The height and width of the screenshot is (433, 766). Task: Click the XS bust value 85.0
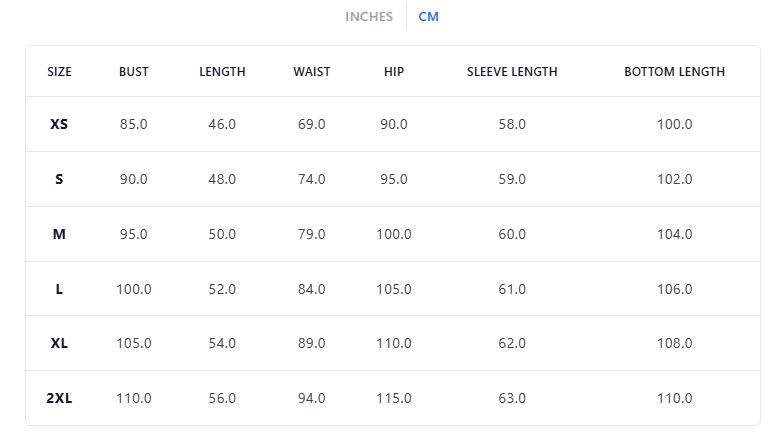coord(133,124)
